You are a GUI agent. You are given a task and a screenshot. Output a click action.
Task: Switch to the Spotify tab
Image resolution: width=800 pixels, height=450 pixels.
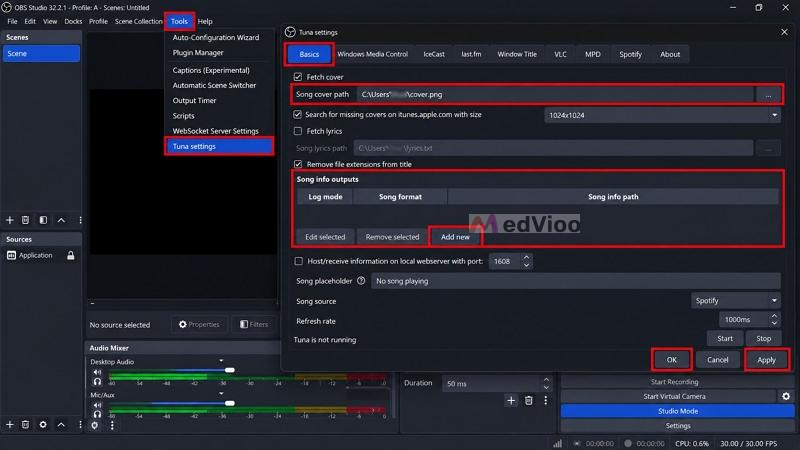pos(630,54)
